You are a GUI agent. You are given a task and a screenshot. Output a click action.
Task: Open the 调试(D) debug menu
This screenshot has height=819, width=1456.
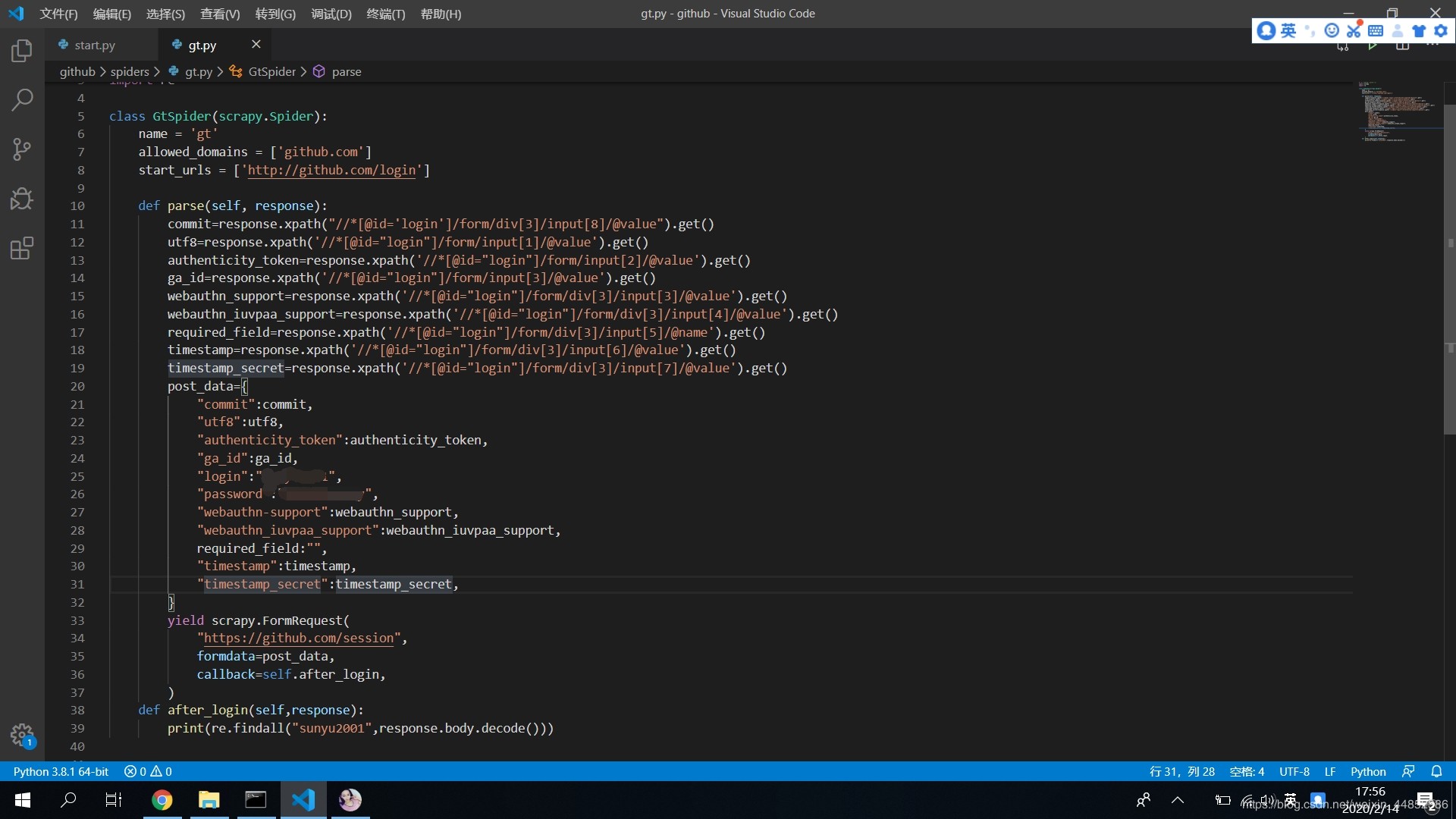click(331, 14)
